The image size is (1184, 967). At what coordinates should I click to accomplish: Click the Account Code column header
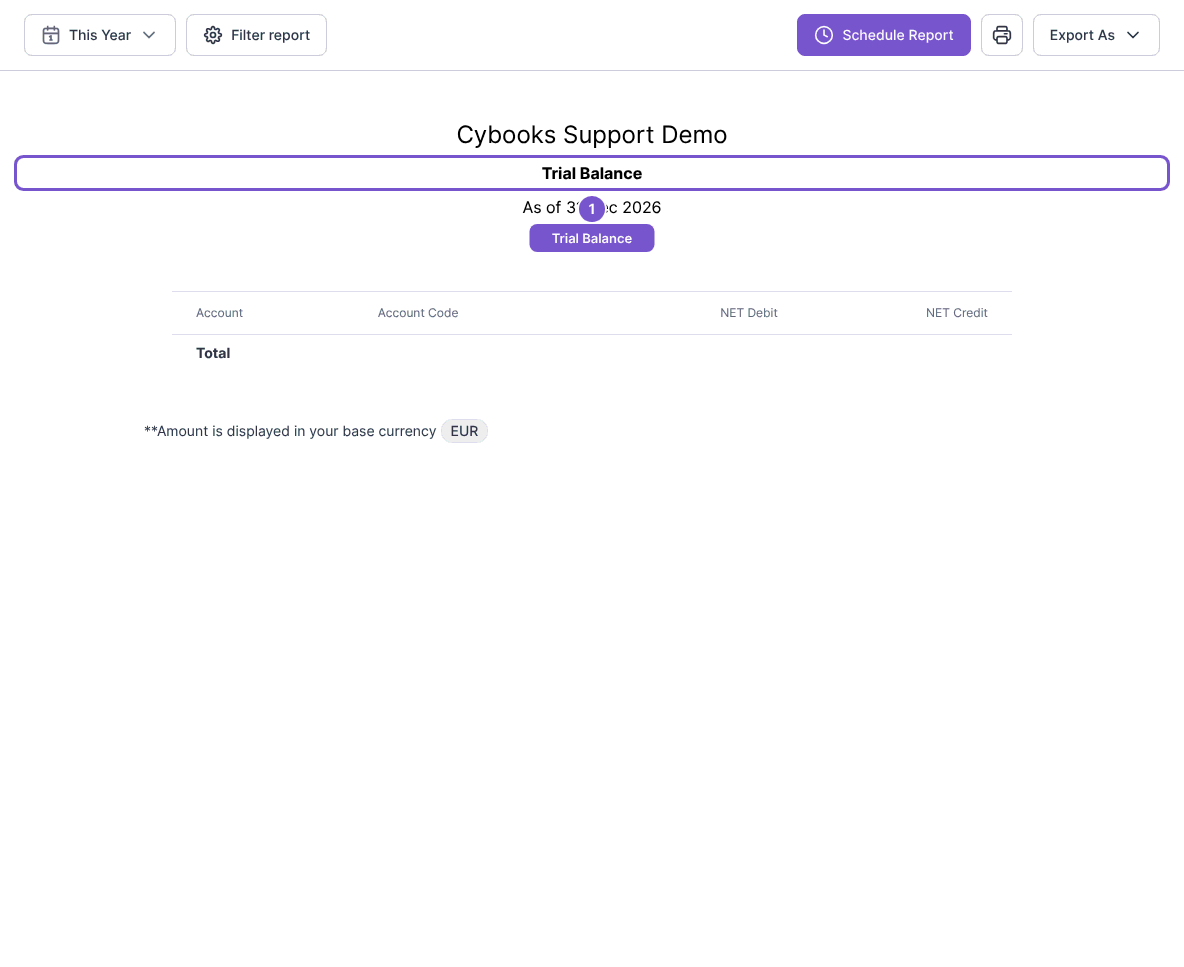[418, 313]
